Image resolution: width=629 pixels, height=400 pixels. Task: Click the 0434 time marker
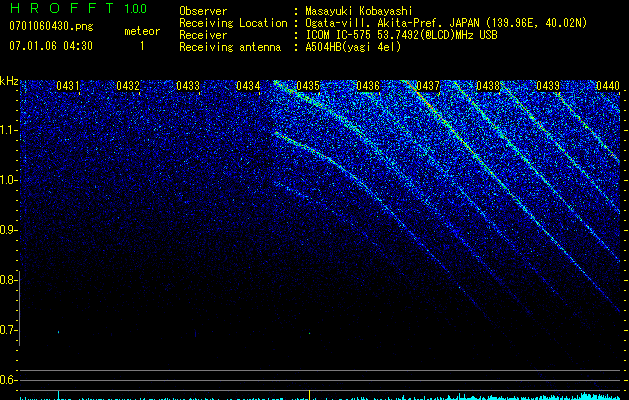[x=248, y=86]
